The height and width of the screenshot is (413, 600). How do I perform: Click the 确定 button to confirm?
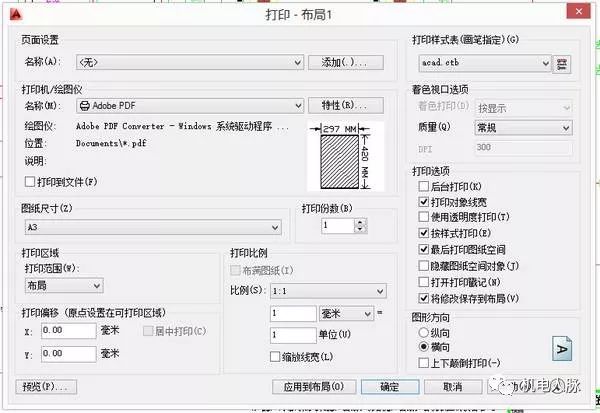pos(389,386)
